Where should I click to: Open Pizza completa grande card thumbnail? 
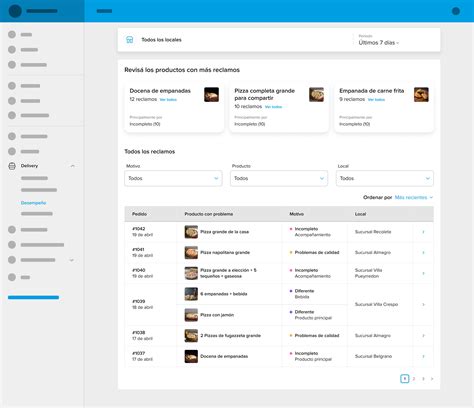click(316, 95)
